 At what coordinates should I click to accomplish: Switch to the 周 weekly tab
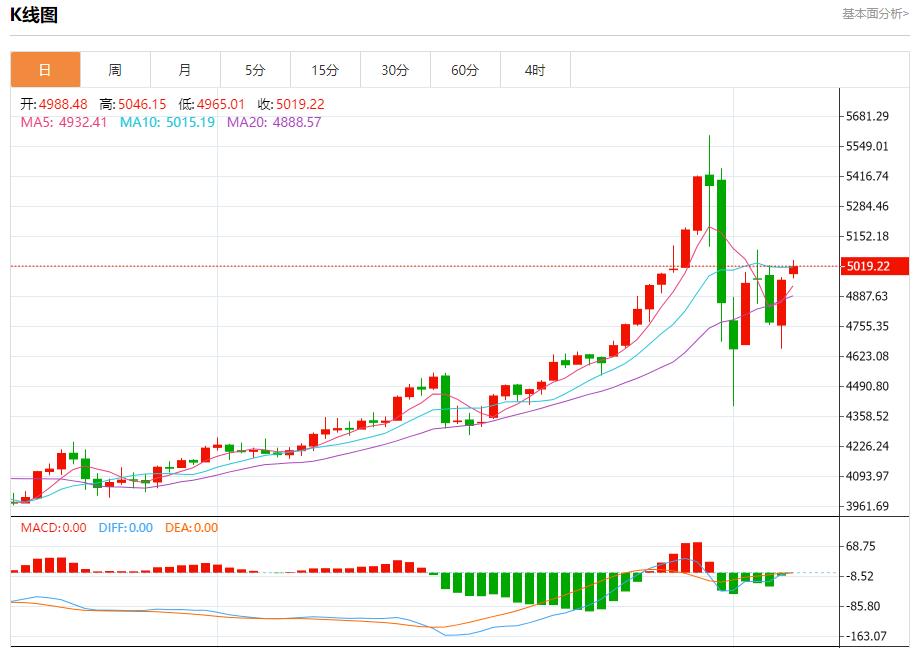point(115,70)
